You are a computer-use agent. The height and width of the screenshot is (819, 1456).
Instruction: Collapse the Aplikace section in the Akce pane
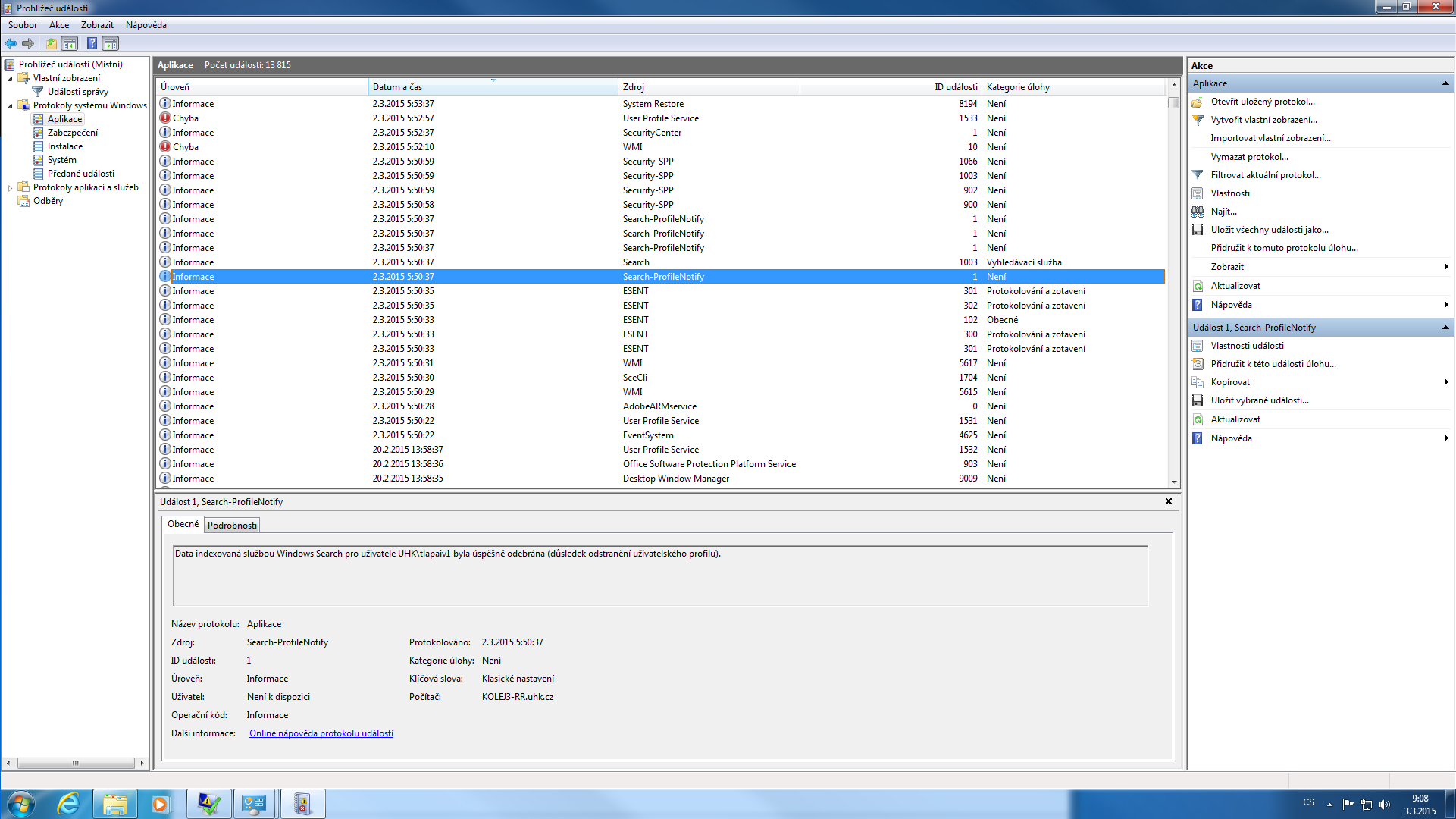coord(1445,83)
